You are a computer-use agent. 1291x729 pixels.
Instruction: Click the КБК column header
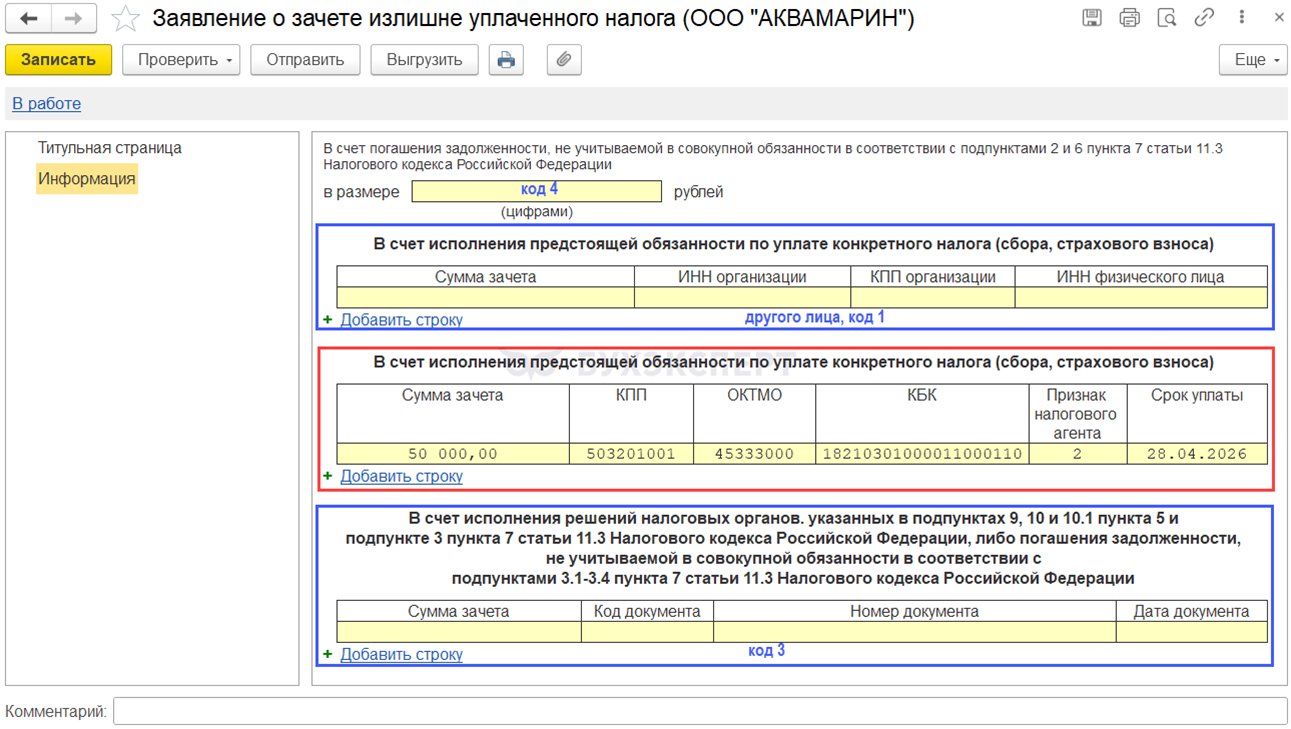922,413
